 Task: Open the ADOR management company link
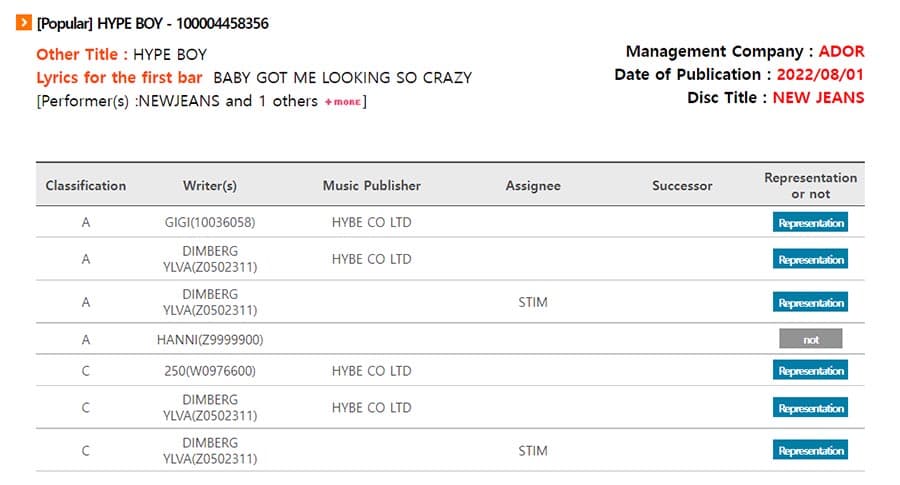841,51
